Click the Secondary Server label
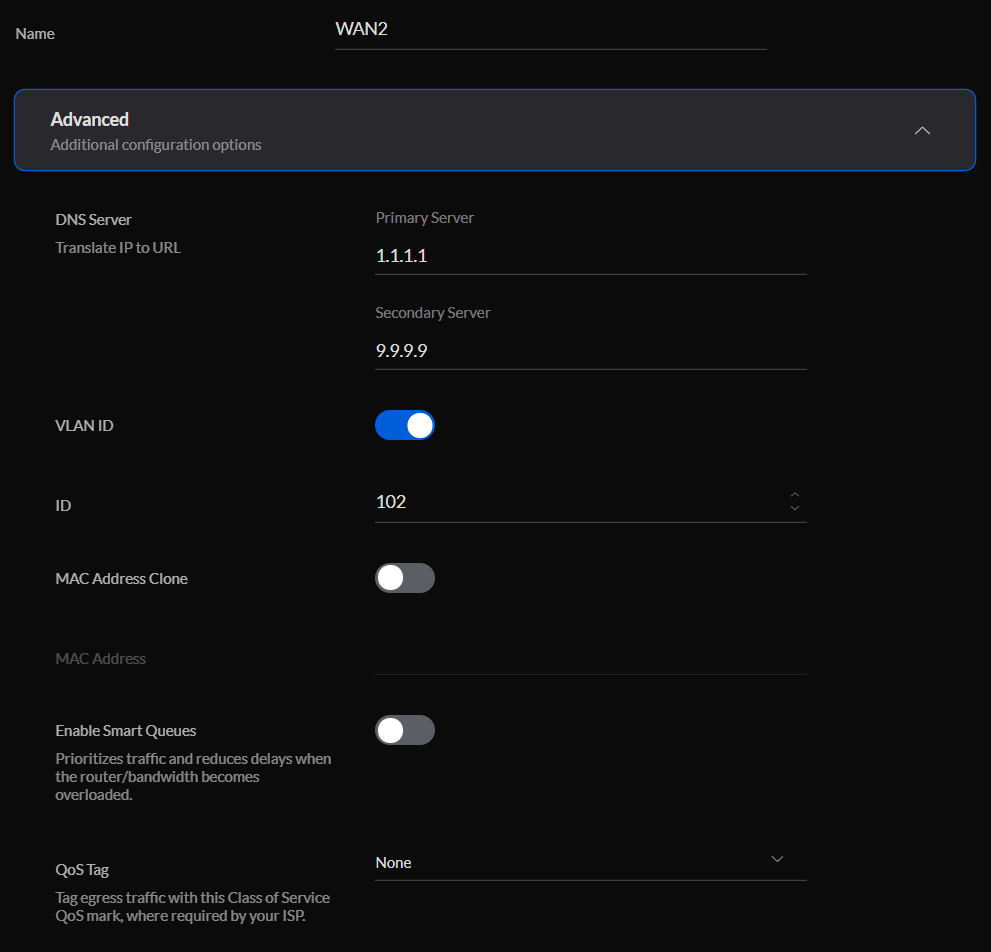 [433, 313]
